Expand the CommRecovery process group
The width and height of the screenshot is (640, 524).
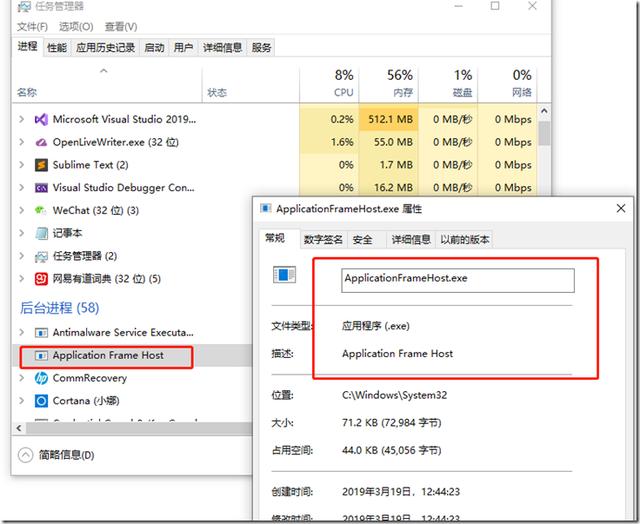(22, 378)
